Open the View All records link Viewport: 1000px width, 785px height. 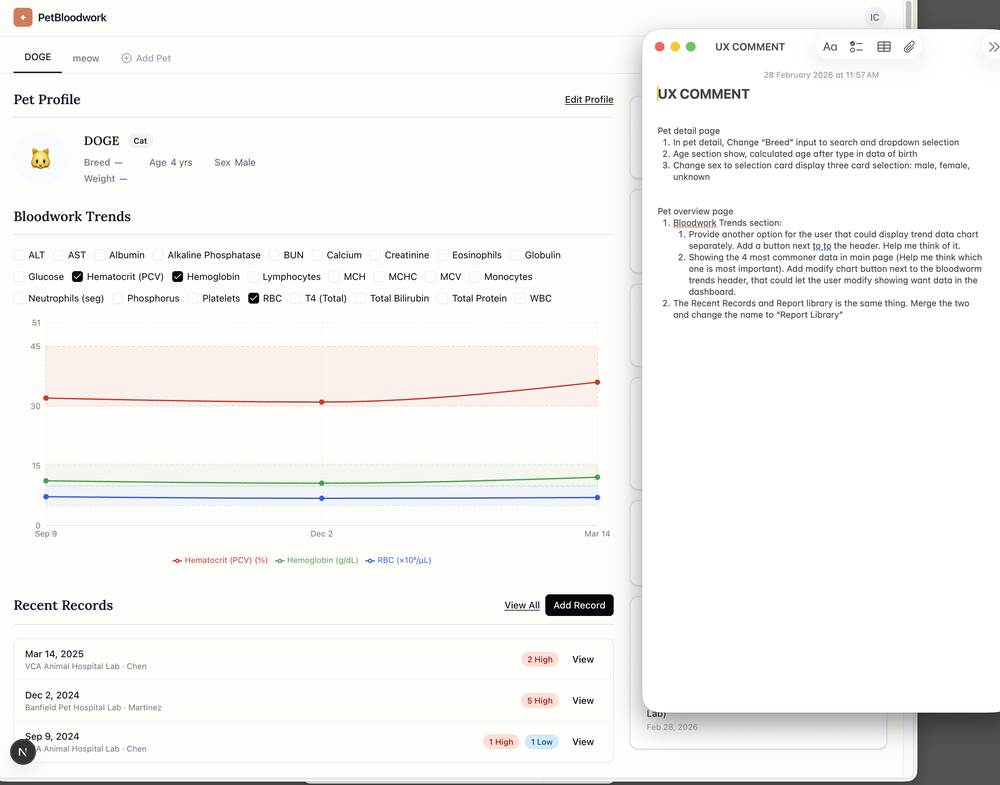(522, 605)
